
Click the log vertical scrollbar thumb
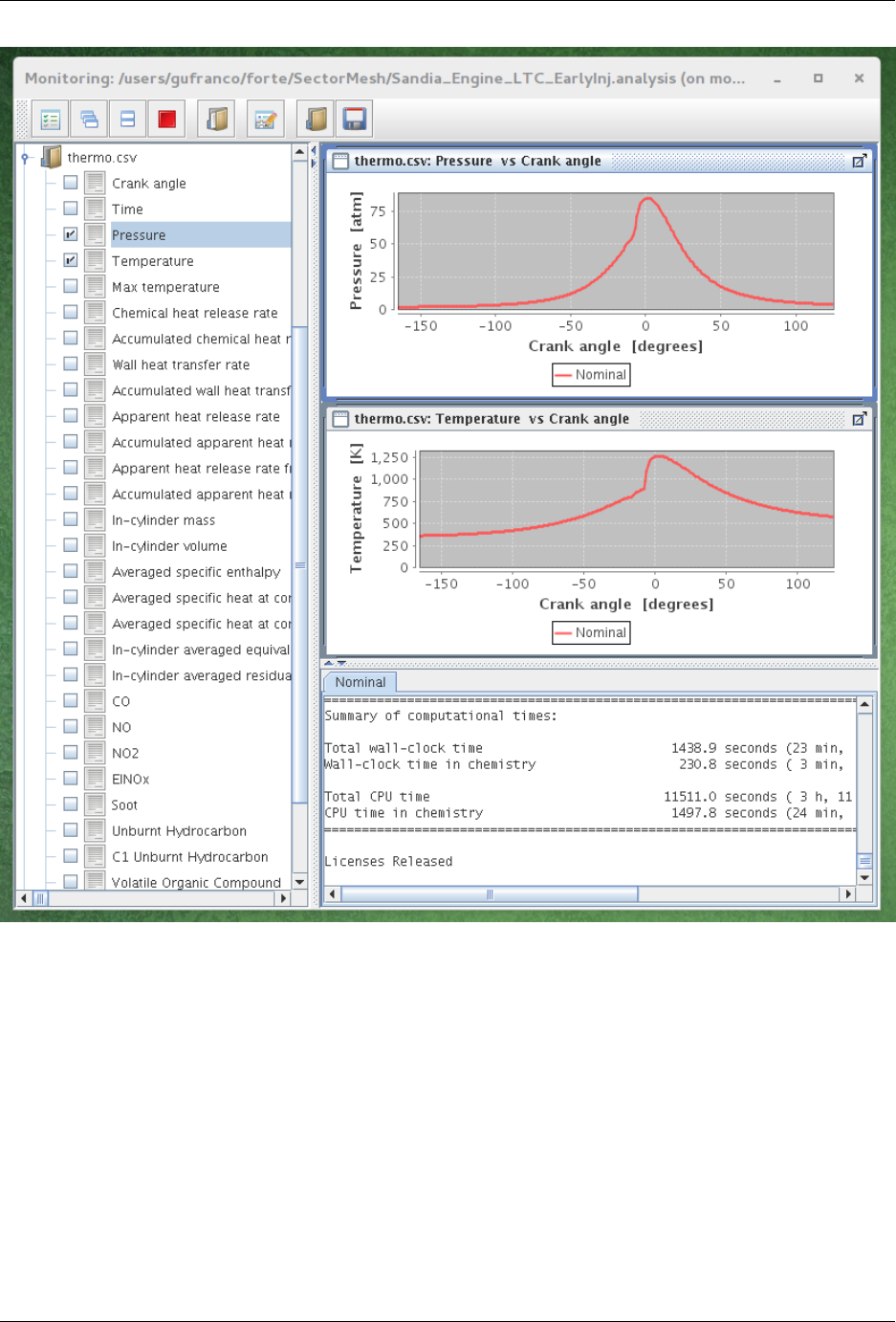point(864,860)
